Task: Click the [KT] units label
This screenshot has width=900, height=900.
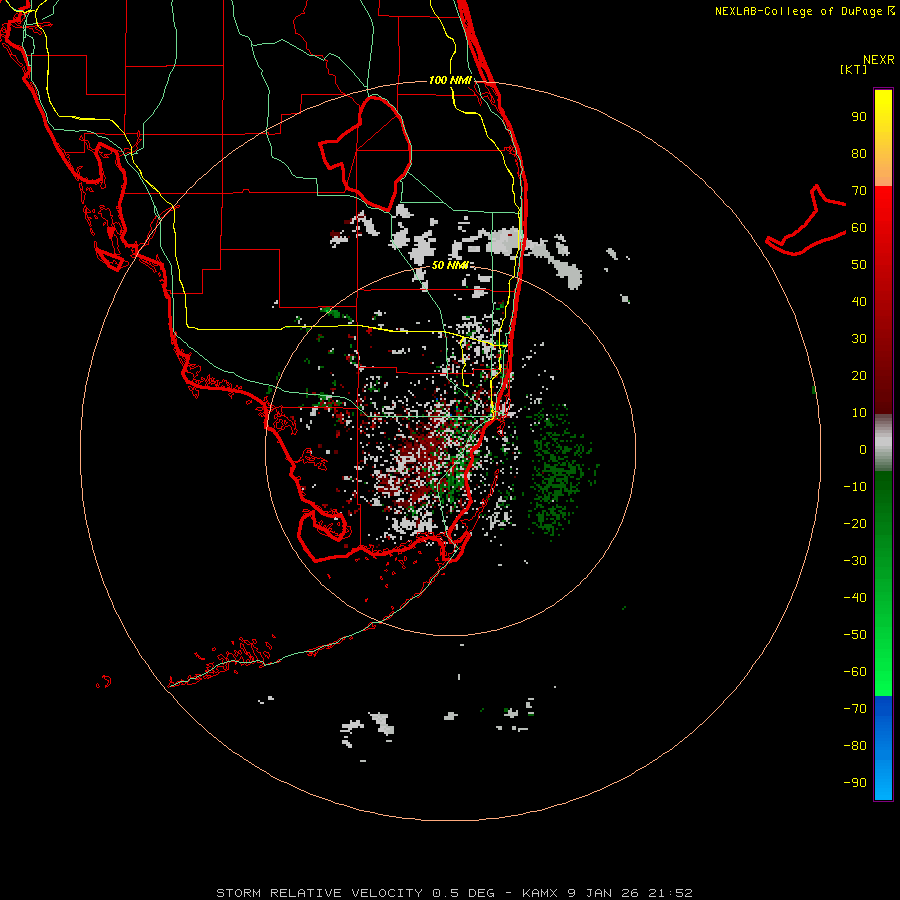Action: (854, 69)
